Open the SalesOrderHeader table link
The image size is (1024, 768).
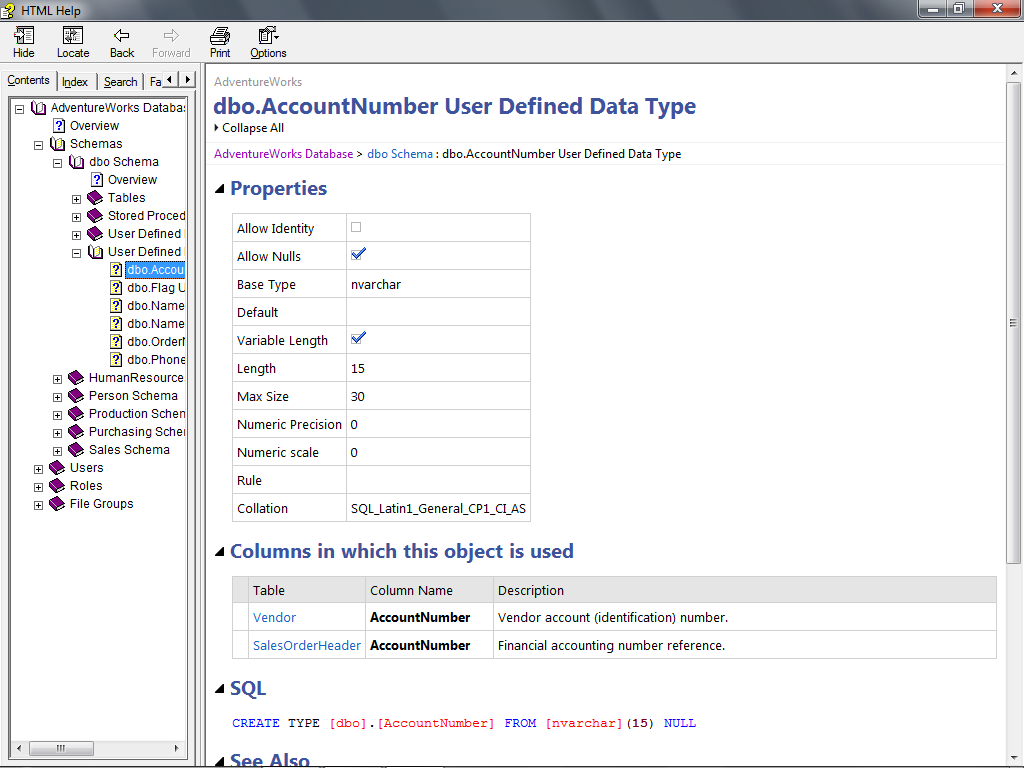[306, 645]
